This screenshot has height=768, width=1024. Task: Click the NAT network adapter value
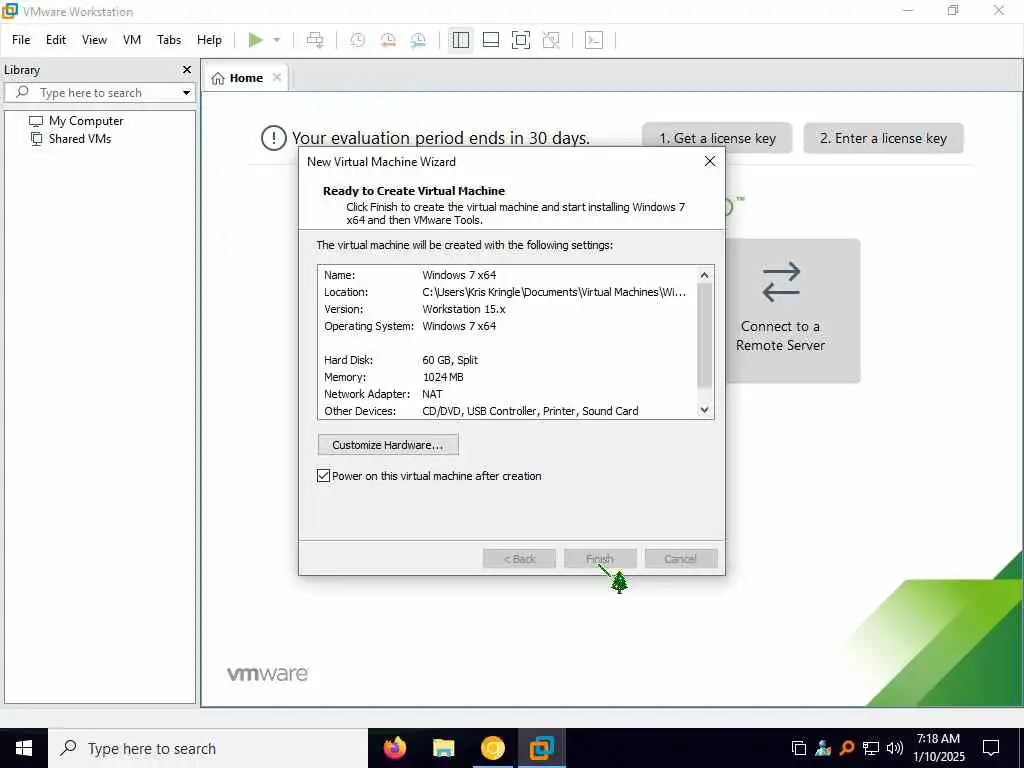tap(432, 394)
